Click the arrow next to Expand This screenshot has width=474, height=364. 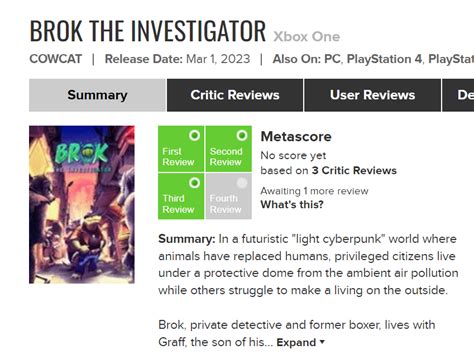pyautogui.click(x=322, y=342)
